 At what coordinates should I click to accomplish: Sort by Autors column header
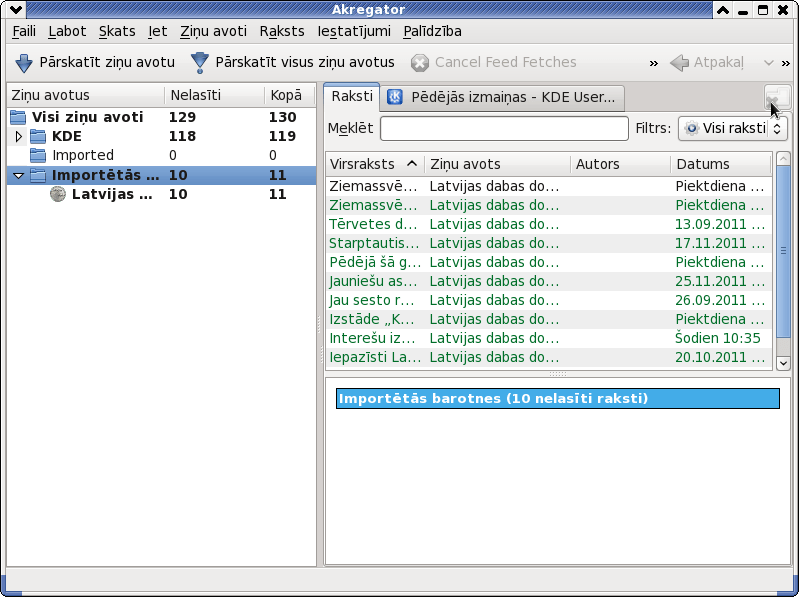pyautogui.click(x=621, y=164)
